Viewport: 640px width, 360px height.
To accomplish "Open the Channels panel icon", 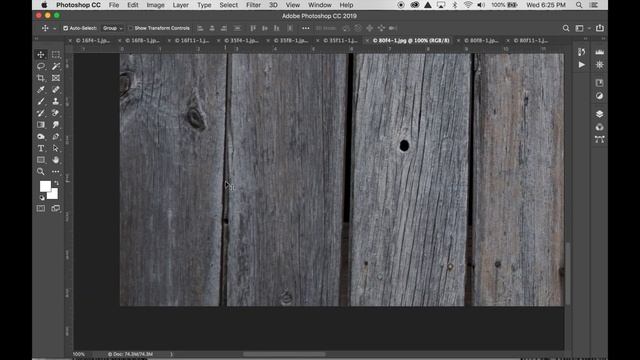I will coord(600,127).
